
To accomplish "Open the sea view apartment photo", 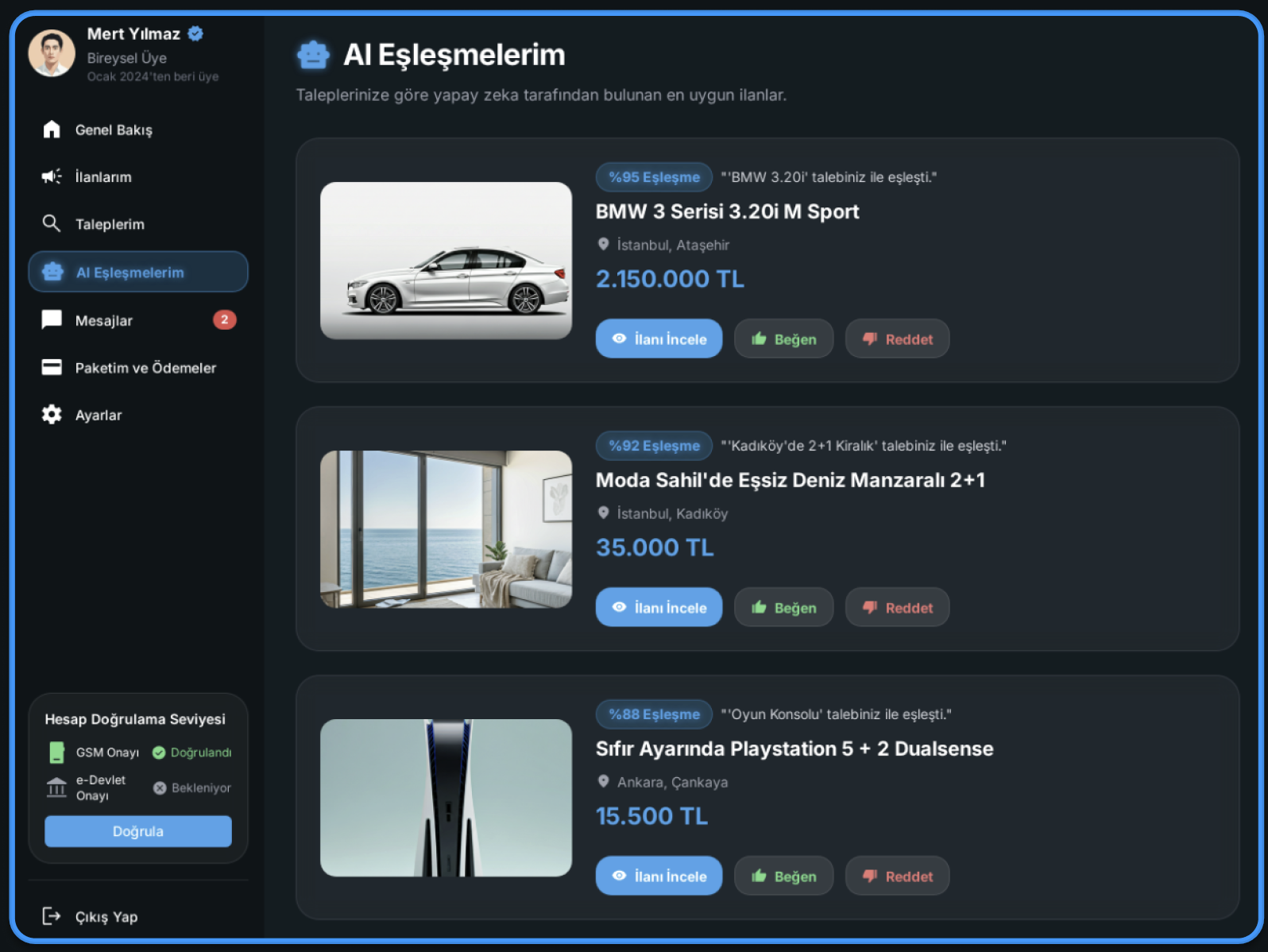I will [x=446, y=529].
